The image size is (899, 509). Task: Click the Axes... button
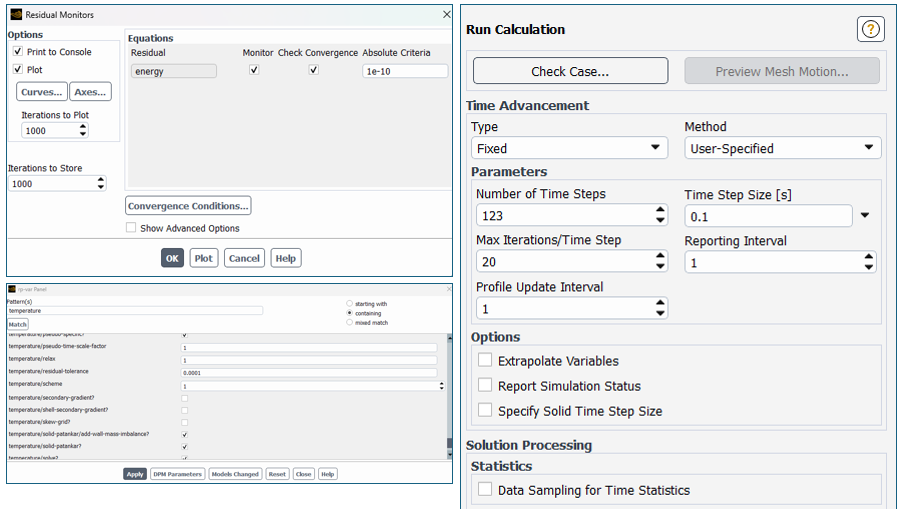click(x=91, y=92)
